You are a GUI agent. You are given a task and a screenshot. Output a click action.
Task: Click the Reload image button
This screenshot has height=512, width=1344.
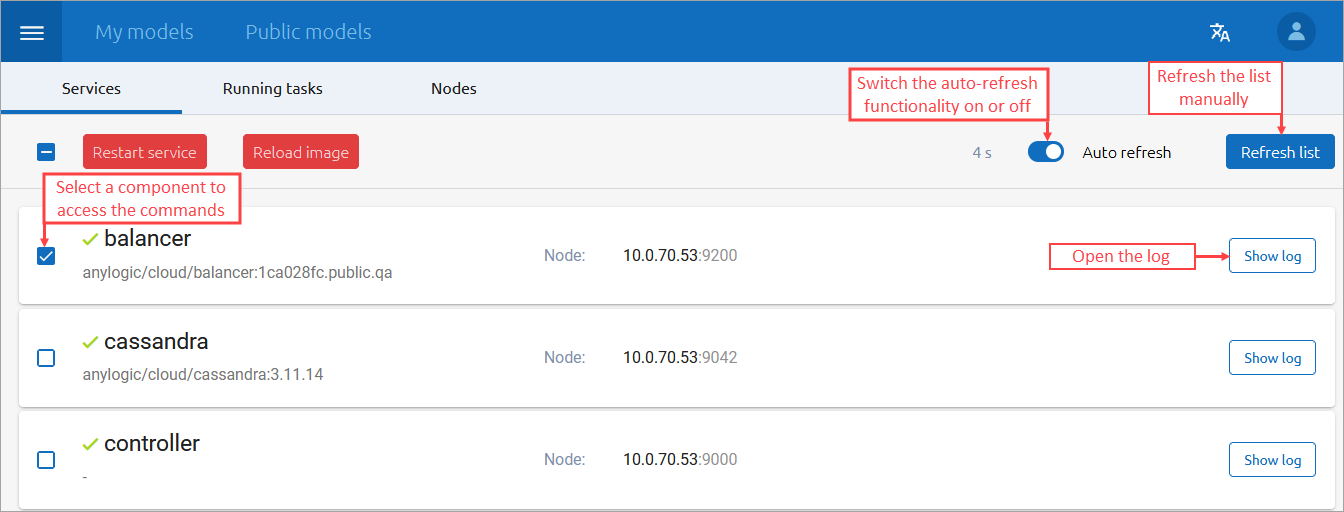coord(301,152)
